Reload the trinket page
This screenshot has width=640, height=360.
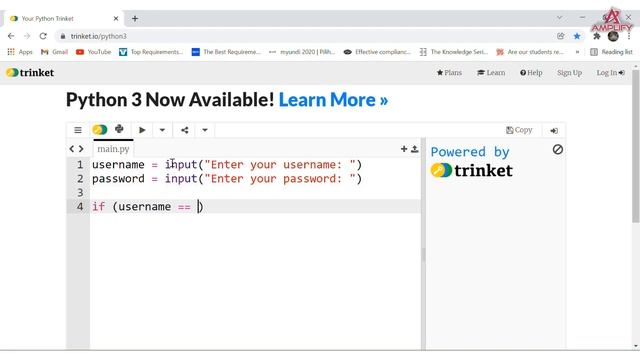coord(43,36)
